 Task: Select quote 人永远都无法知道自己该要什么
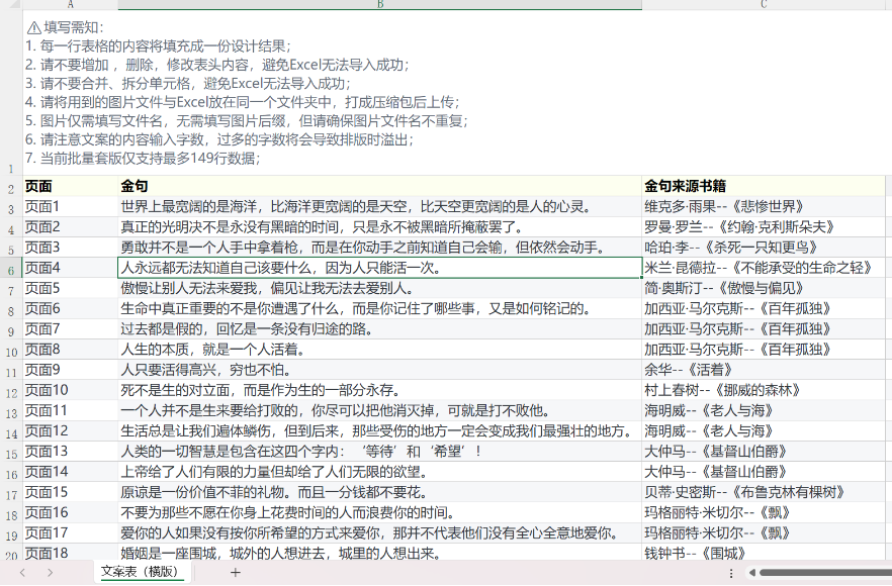[x=380, y=268]
